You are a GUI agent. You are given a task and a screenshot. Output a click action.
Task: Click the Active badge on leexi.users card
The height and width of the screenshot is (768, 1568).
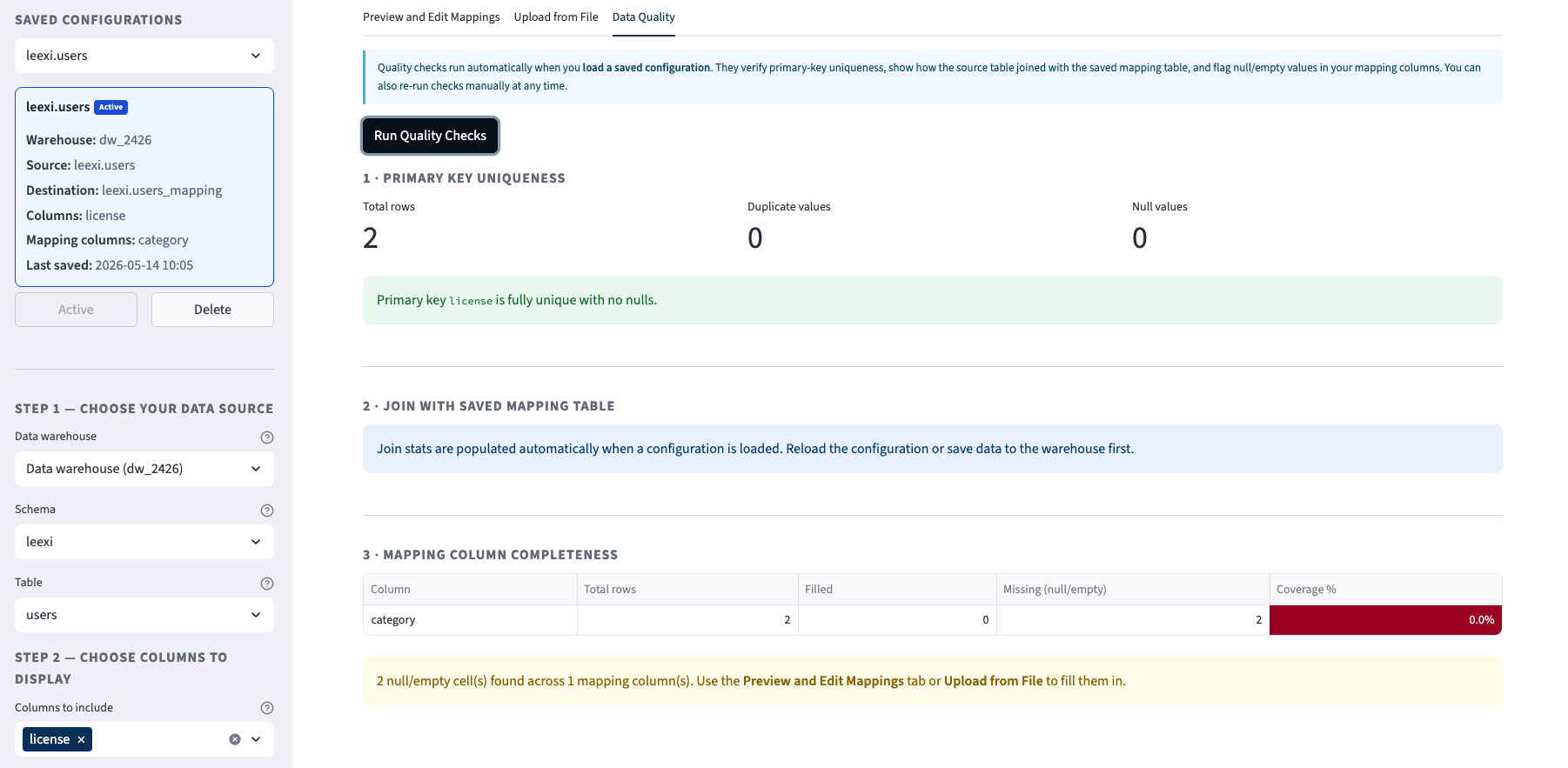pos(111,107)
